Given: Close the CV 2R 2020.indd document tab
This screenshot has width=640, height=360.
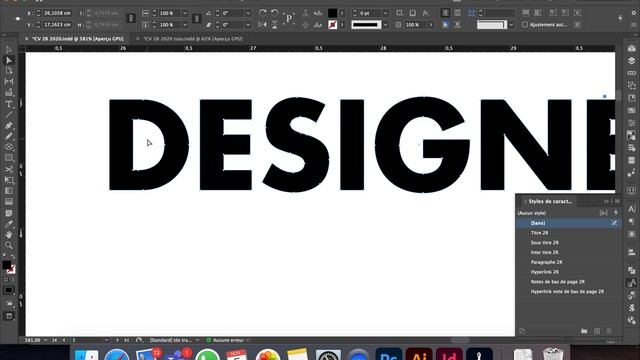Looking at the screenshot, I should coord(27,39).
